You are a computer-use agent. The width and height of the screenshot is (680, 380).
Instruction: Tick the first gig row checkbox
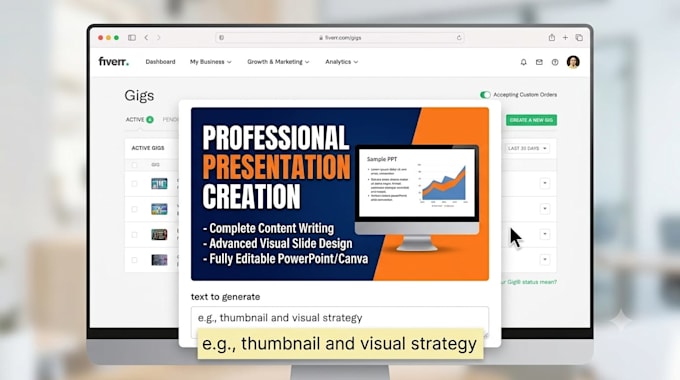(134, 183)
